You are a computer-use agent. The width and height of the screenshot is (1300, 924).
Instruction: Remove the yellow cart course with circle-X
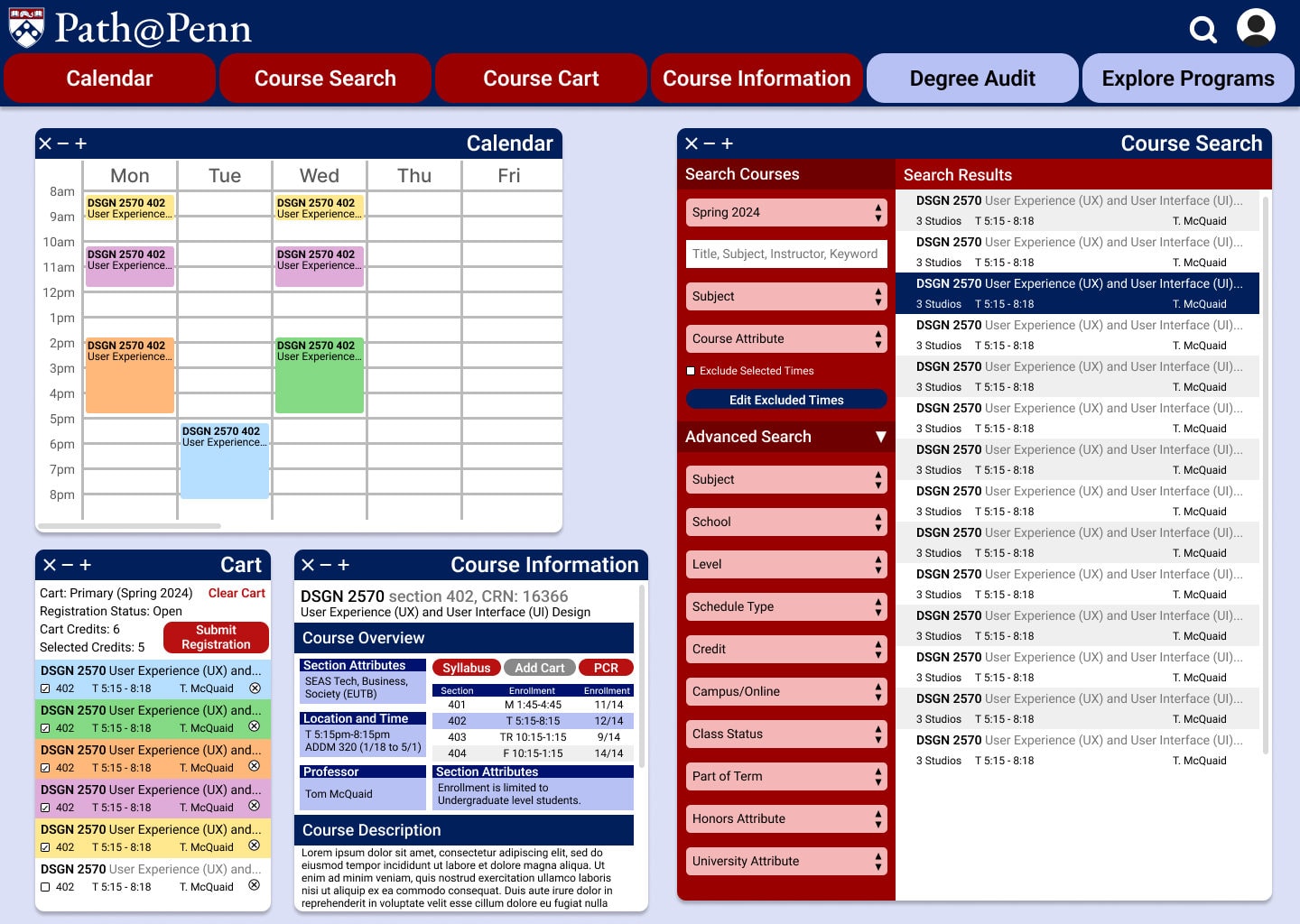click(x=255, y=845)
